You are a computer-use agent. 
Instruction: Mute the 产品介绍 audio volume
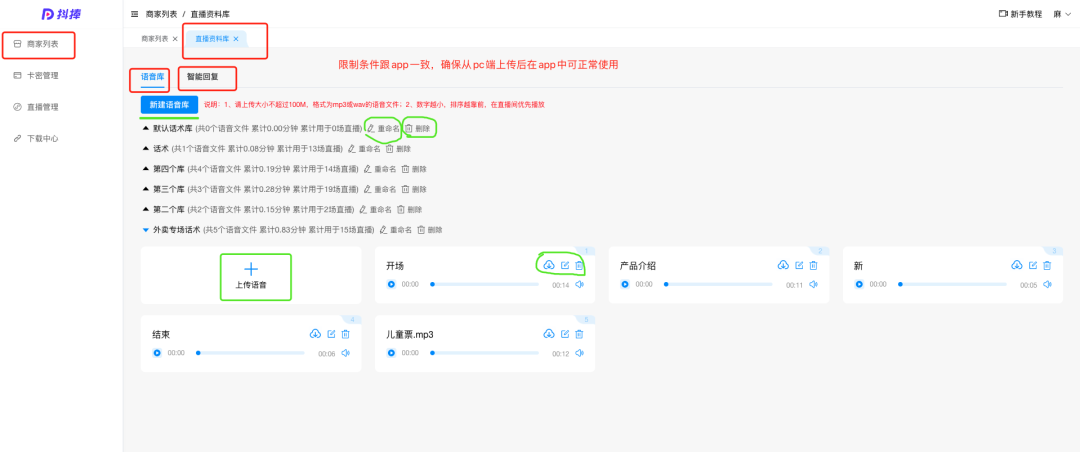tap(813, 284)
